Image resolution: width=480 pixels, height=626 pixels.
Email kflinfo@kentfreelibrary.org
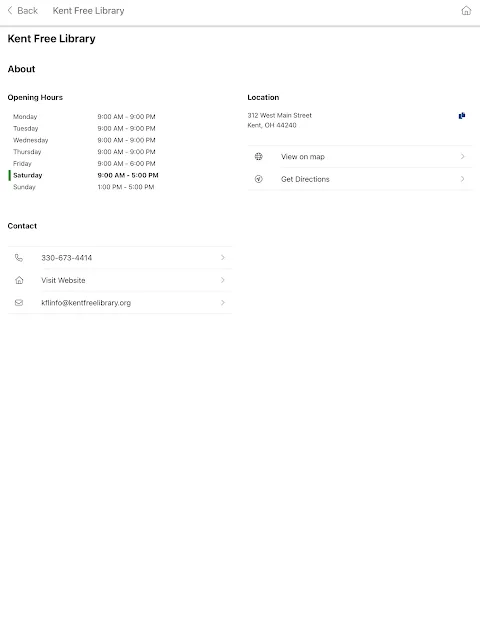pyautogui.click(x=120, y=303)
